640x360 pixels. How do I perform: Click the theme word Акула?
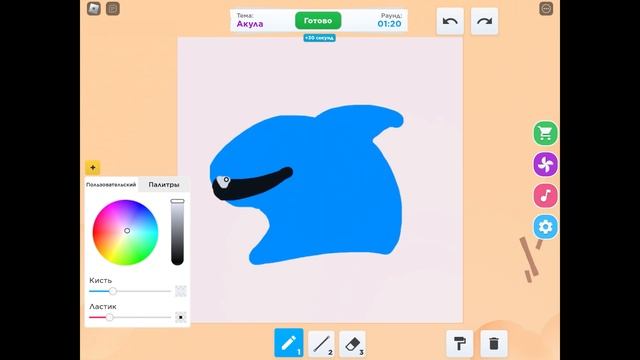pos(250,24)
